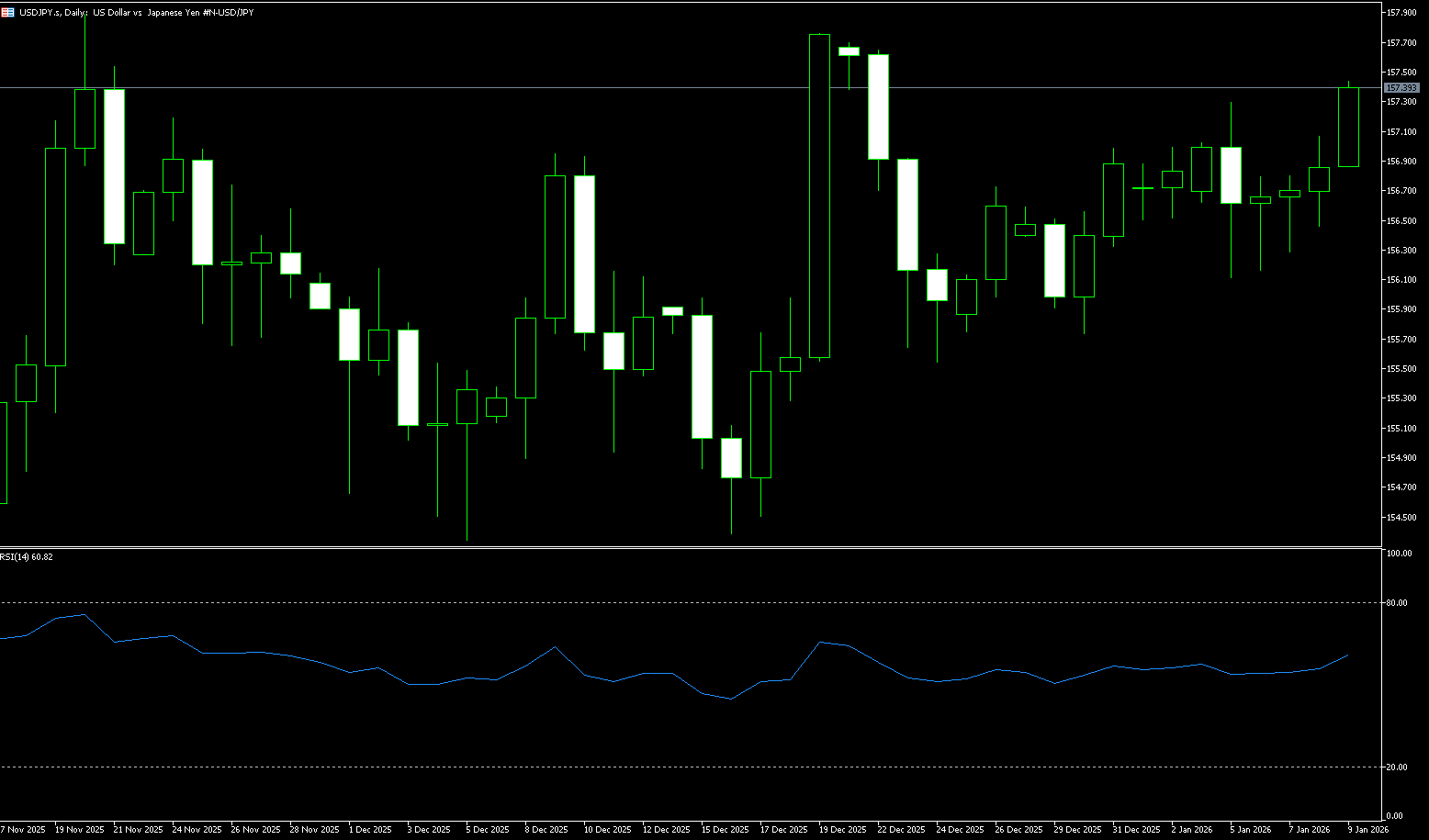Screen dimensions: 1429x840
Task: Click the 157.900 price scale label
Action: point(1401,13)
